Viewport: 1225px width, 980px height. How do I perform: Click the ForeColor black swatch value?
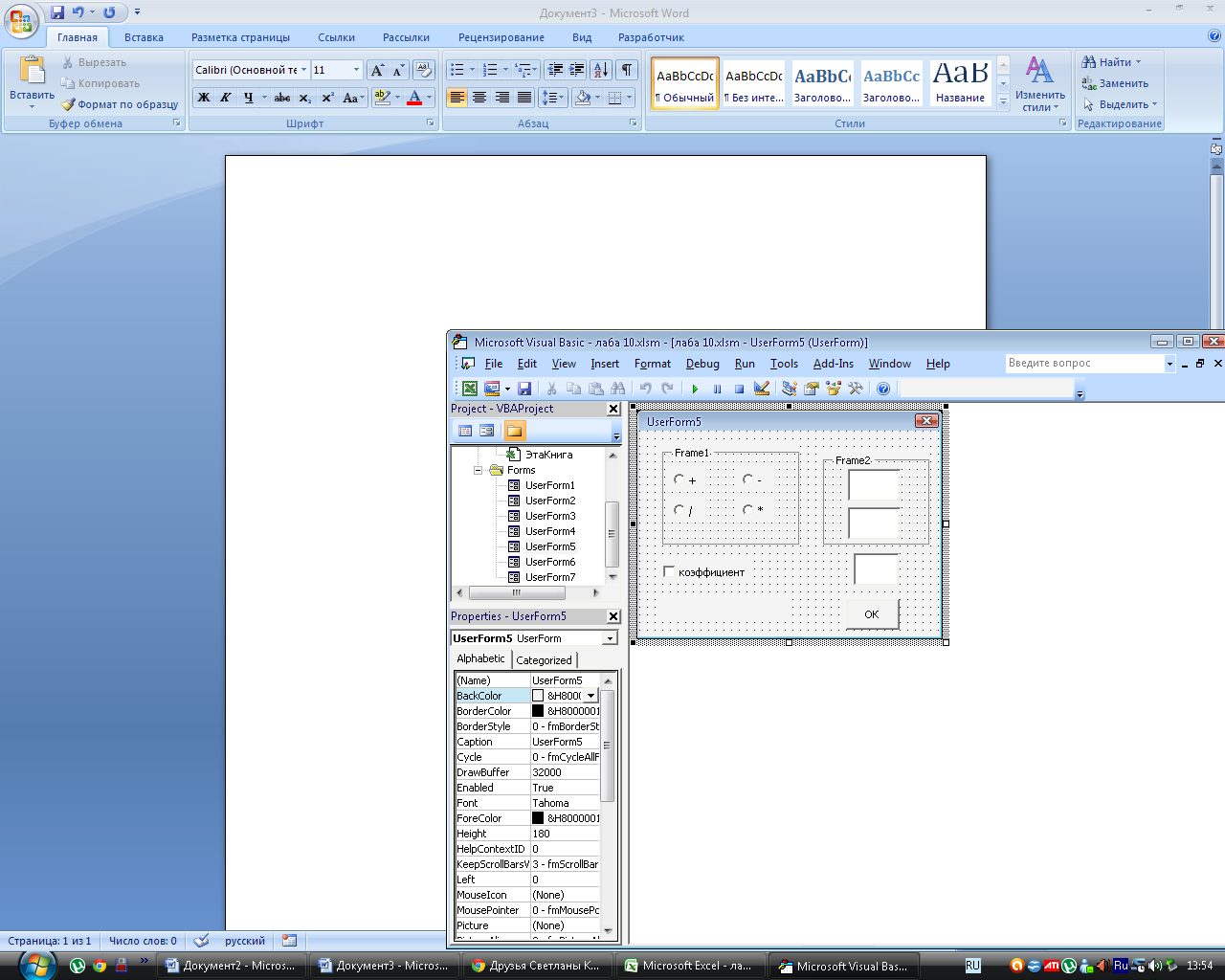tap(538, 818)
